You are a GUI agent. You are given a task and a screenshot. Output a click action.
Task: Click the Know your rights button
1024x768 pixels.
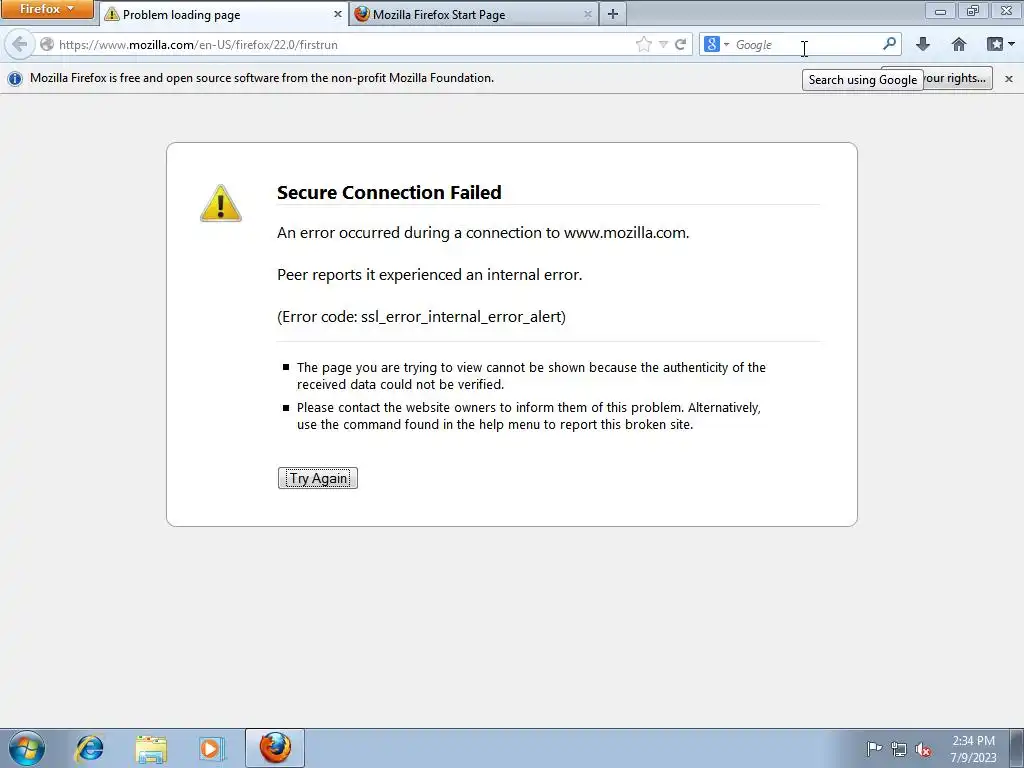pyautogui.click(x=958, y=78)
